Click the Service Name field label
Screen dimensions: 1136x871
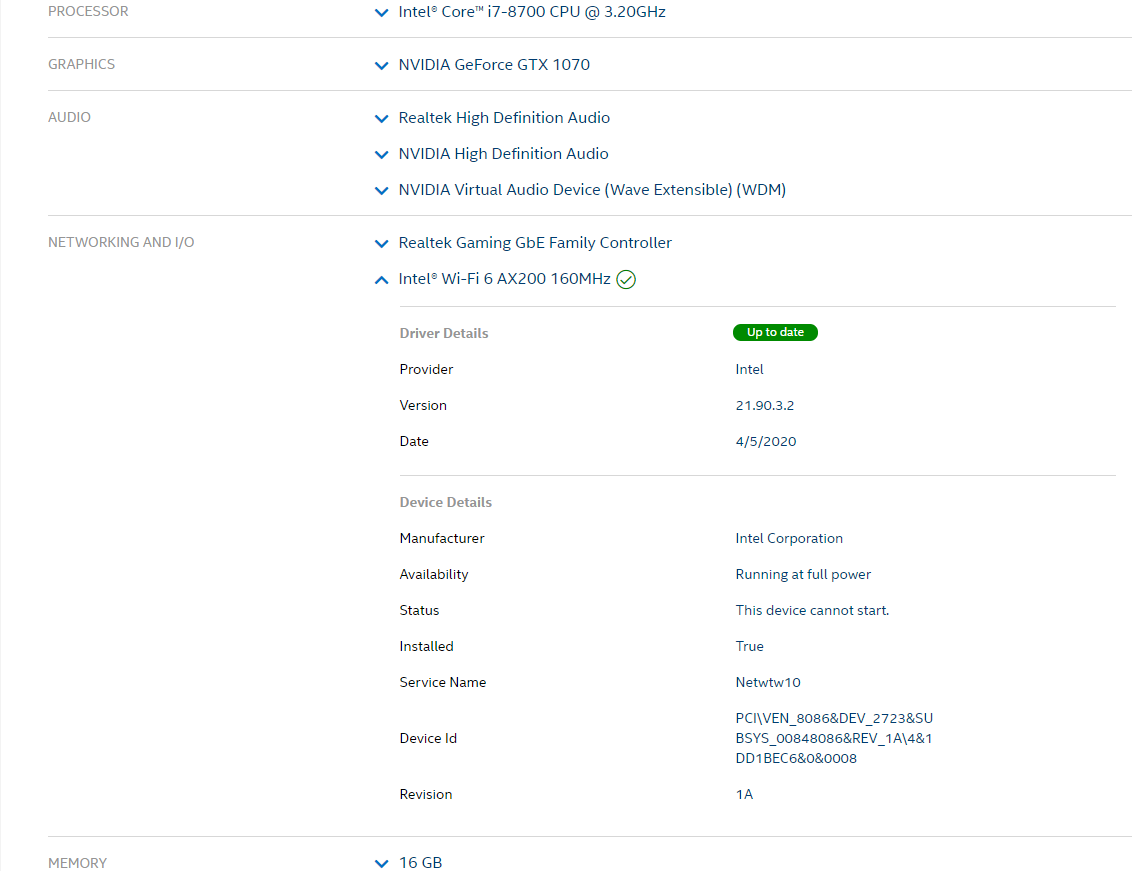tap(443, 683)
